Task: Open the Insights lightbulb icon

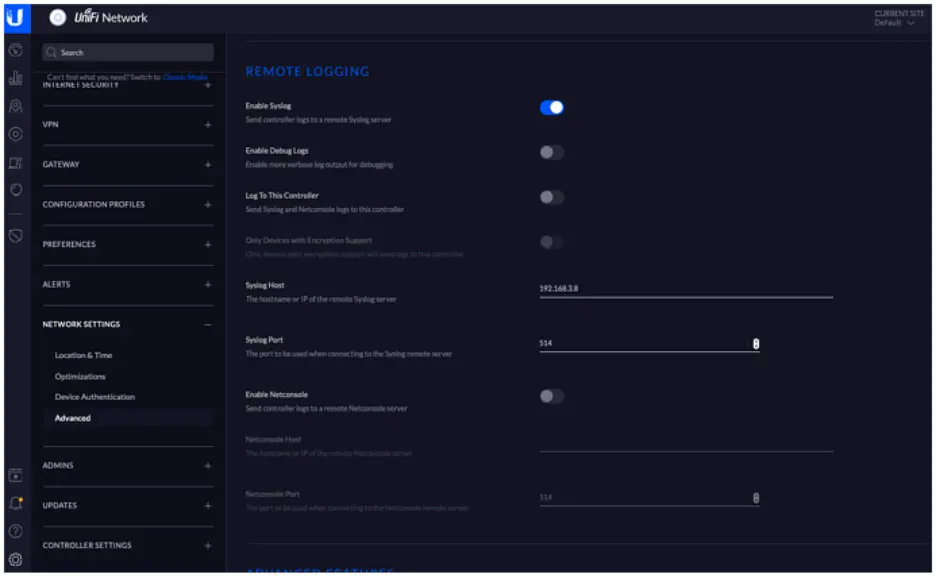Action: 16,190
